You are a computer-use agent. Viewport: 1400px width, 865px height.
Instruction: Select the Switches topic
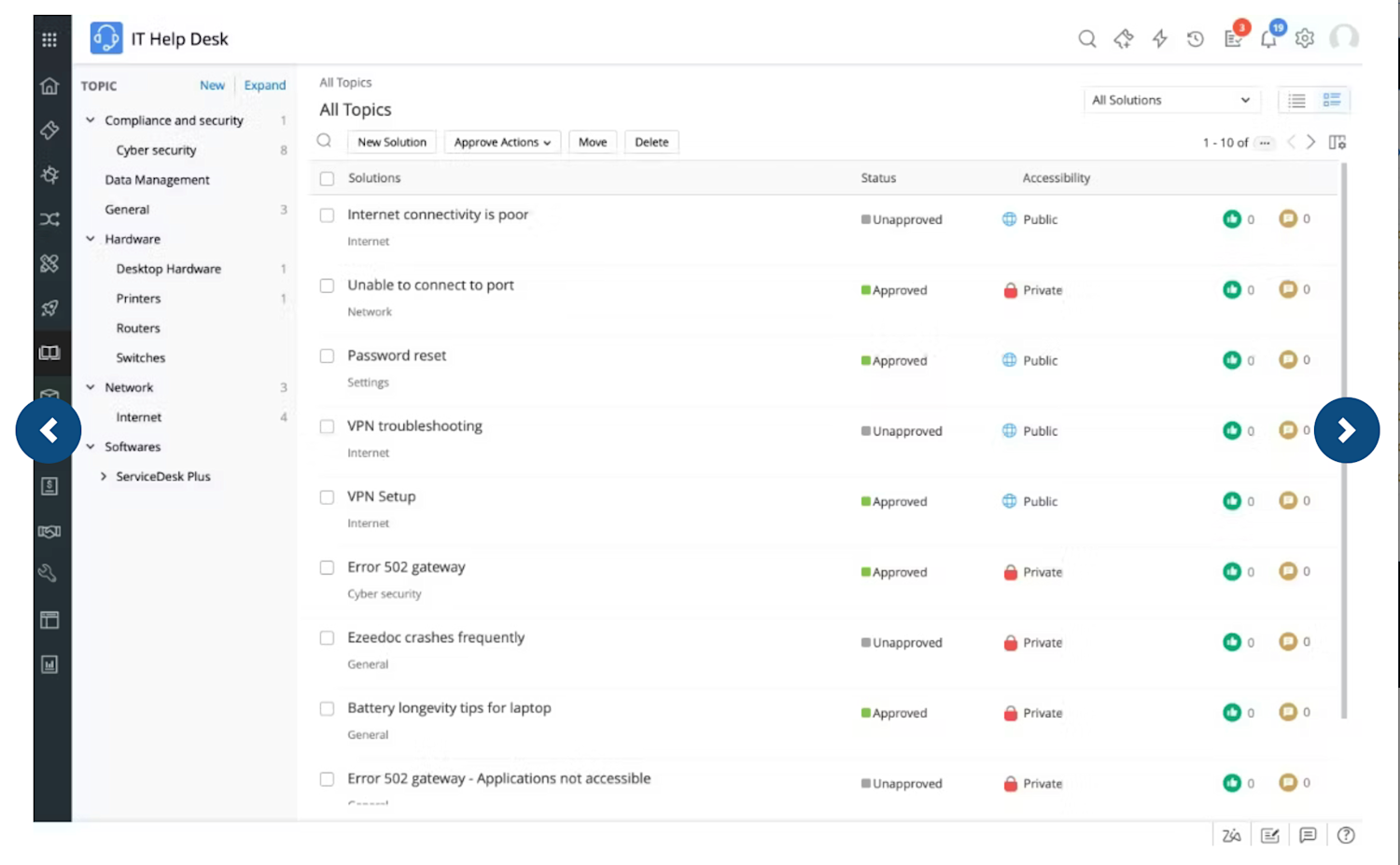pos(140,358)
